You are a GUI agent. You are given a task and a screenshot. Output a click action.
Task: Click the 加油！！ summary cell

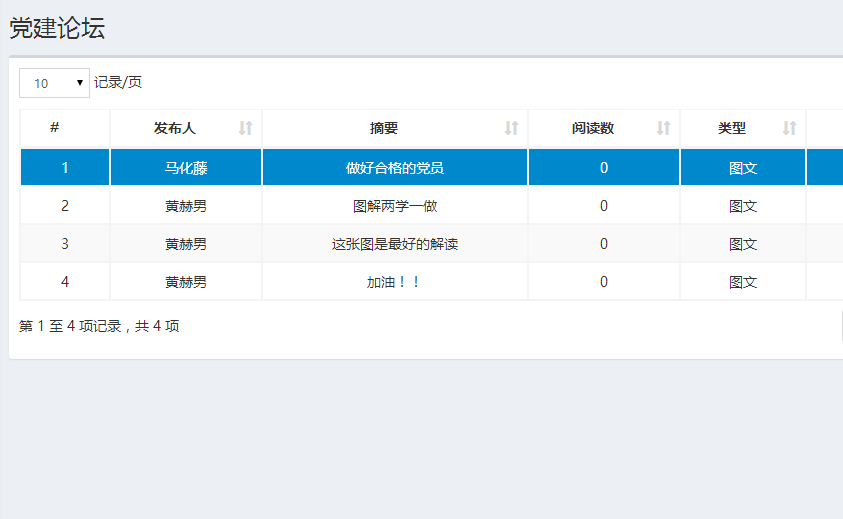394,282
